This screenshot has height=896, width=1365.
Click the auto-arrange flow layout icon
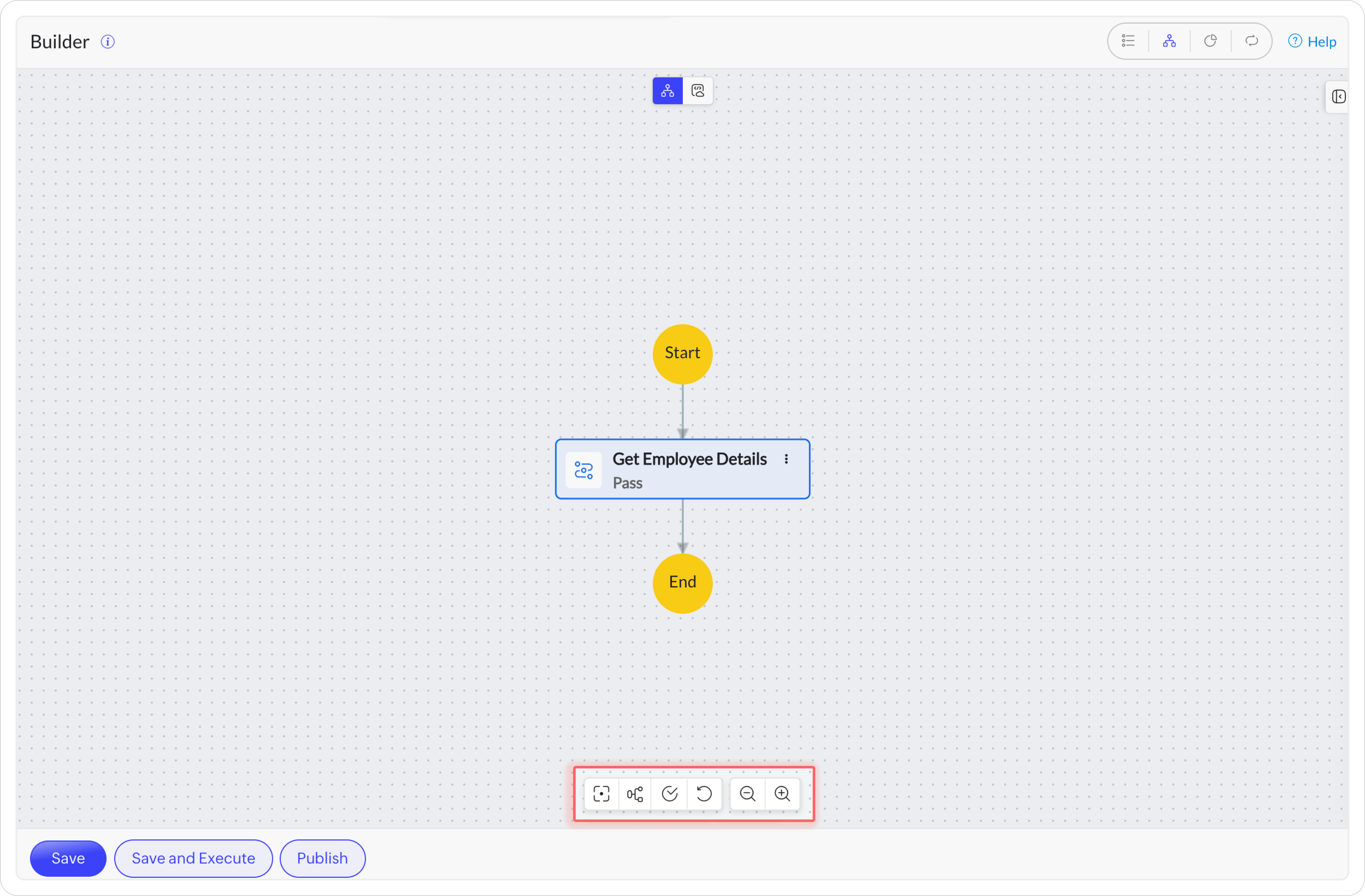coord(635,794)
